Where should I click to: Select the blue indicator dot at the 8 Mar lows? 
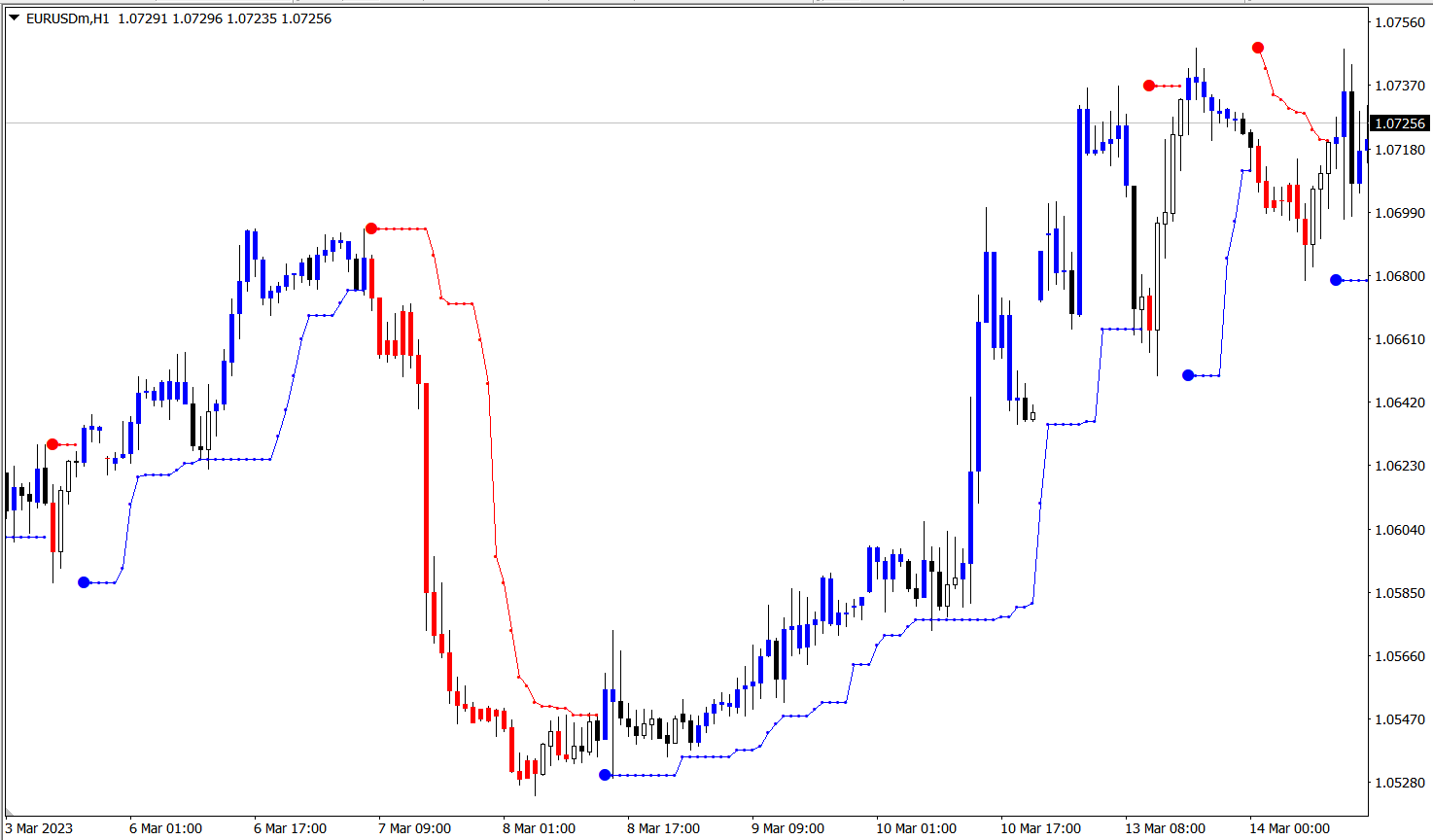[605, 775]
